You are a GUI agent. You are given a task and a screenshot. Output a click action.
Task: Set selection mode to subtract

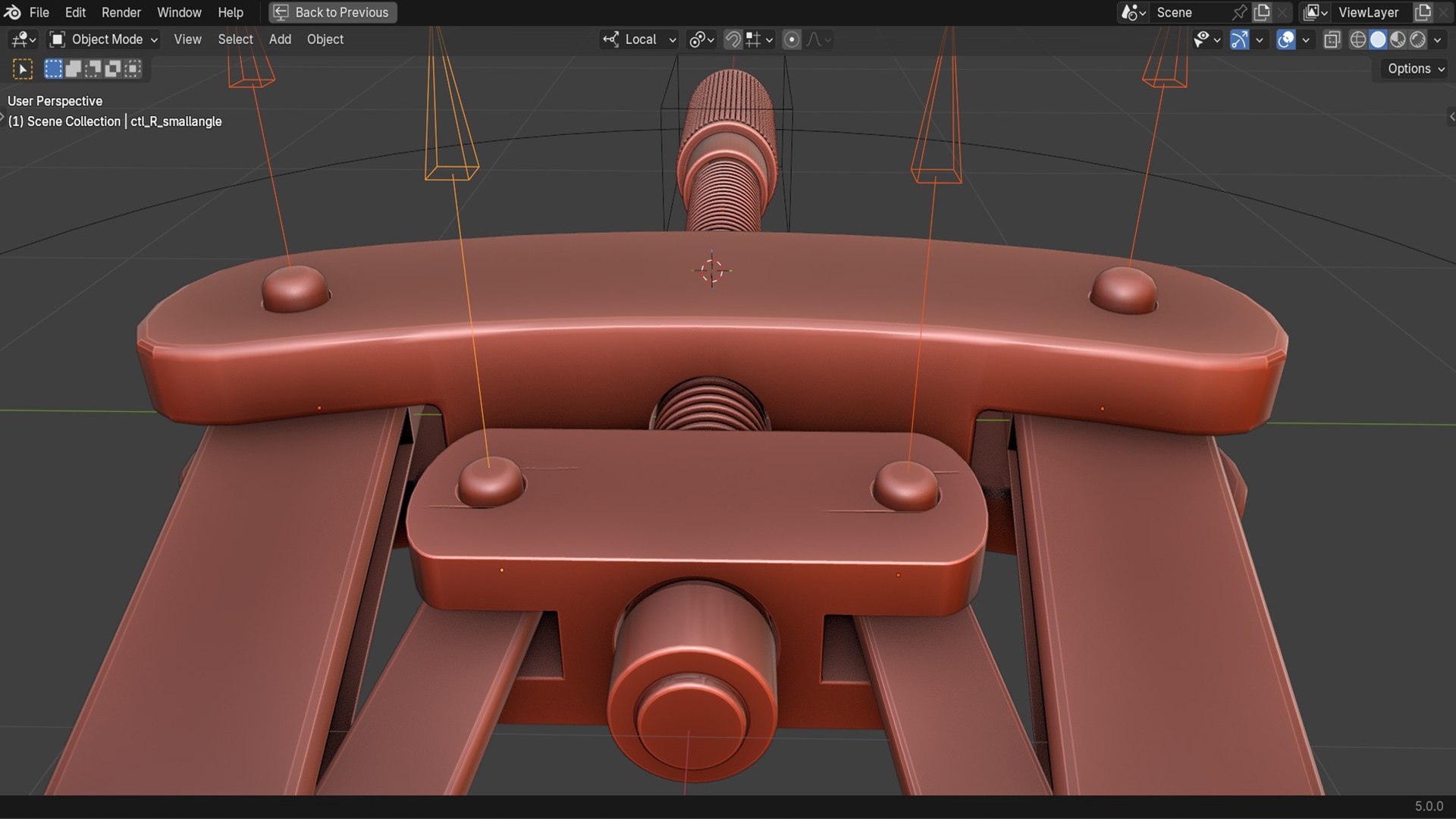pos(93,69)
